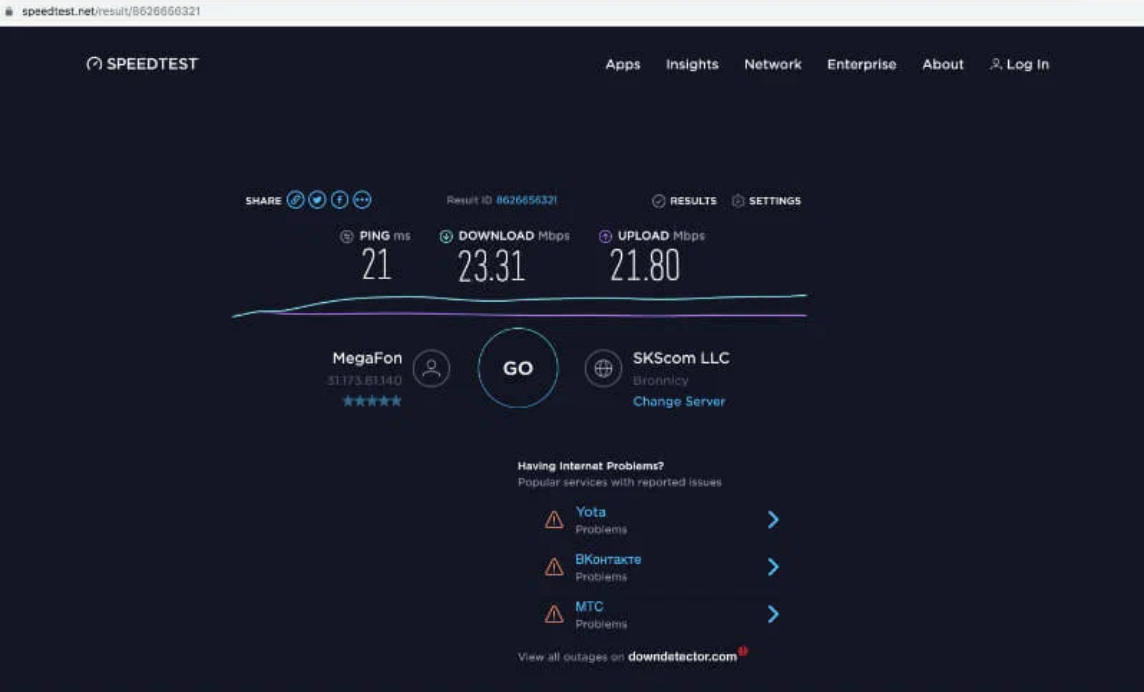Click the user profile icon
The height and width of the screenshot is (692, 1144).
click(x=431, y=369)
